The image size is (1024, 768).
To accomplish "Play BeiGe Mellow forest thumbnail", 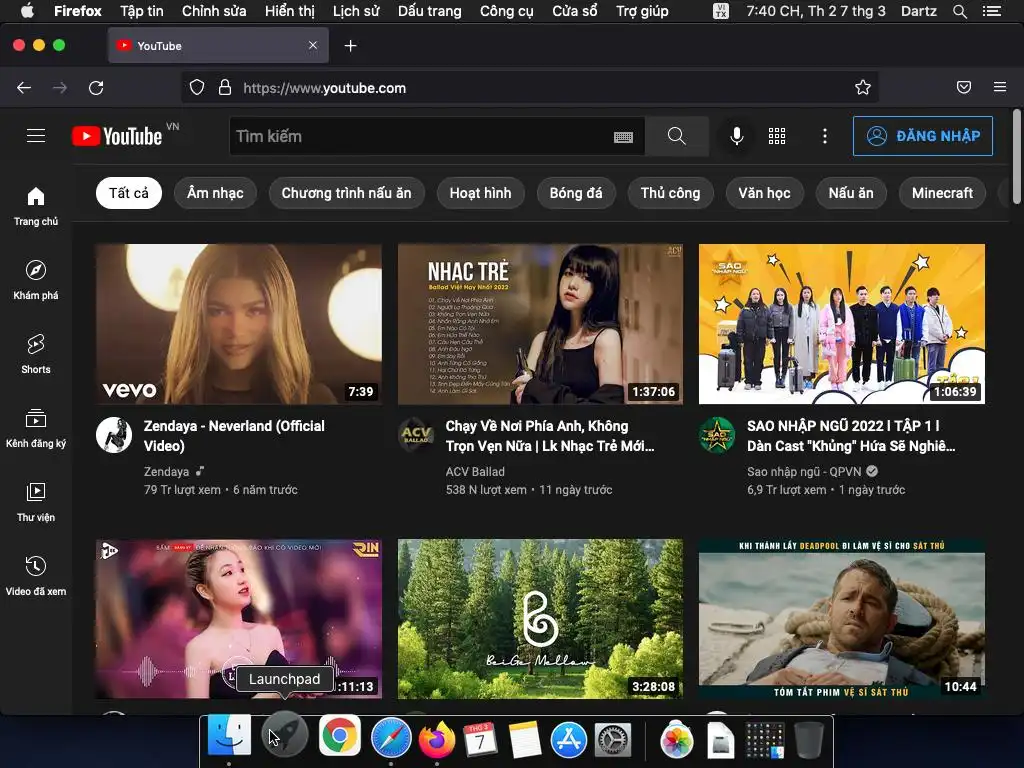I will (x=540, y=619).
